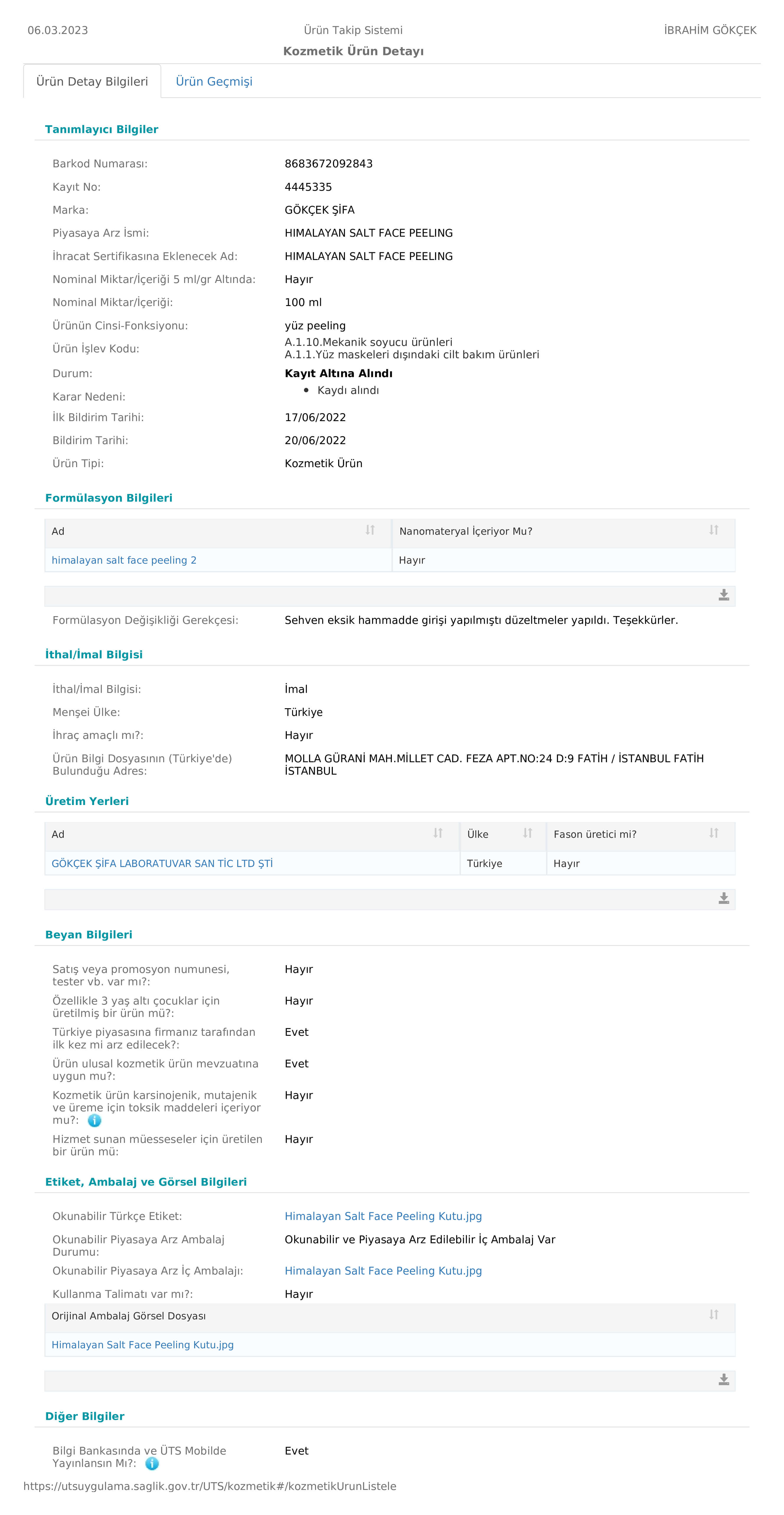Select registration number 4445335
The height and width of the screenshot is (1515, 784).
coord(308,187)
